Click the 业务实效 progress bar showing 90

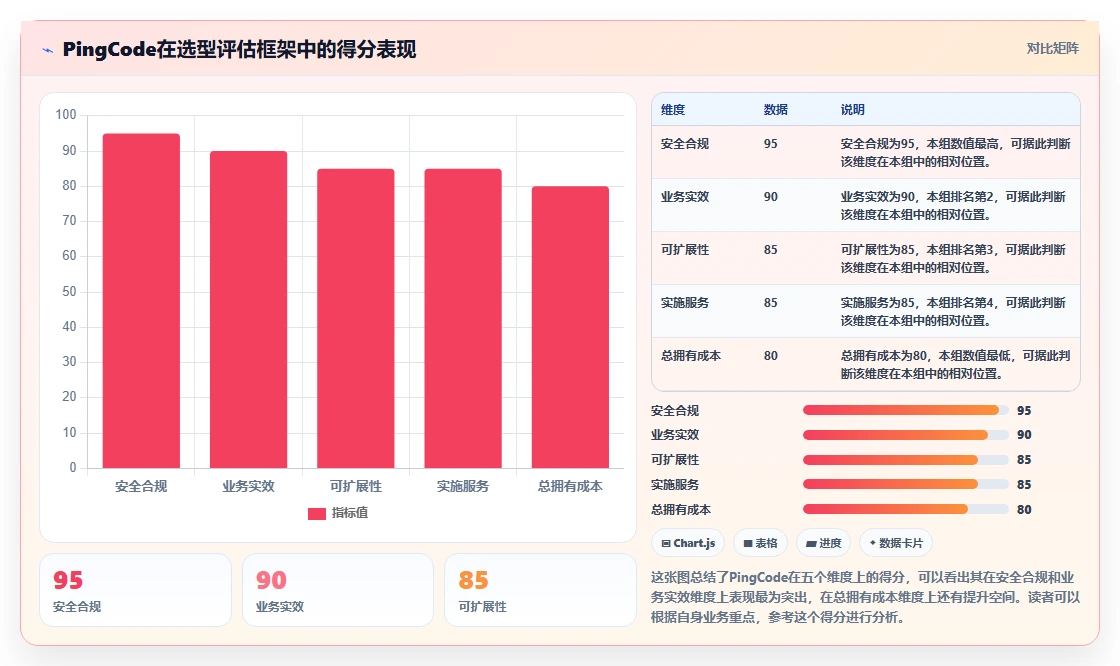point(906,434)
